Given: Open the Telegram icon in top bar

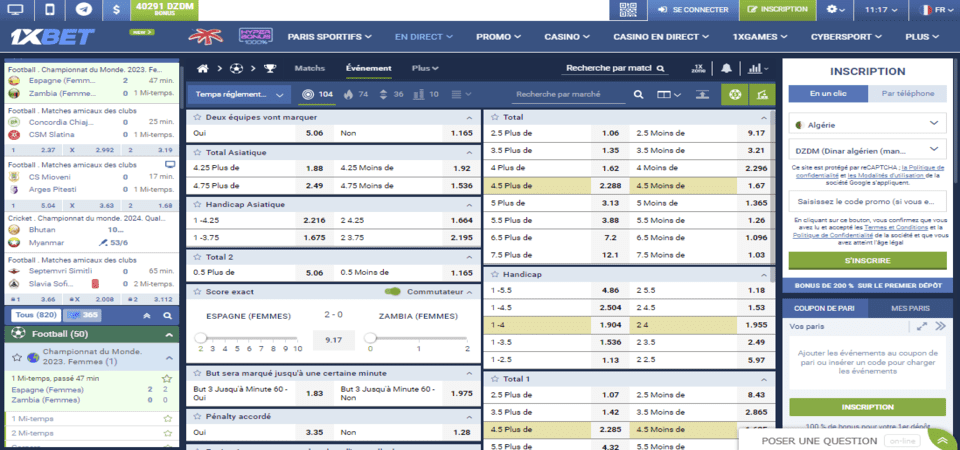Looking at the screenshot, I should [x=84, y=10].
